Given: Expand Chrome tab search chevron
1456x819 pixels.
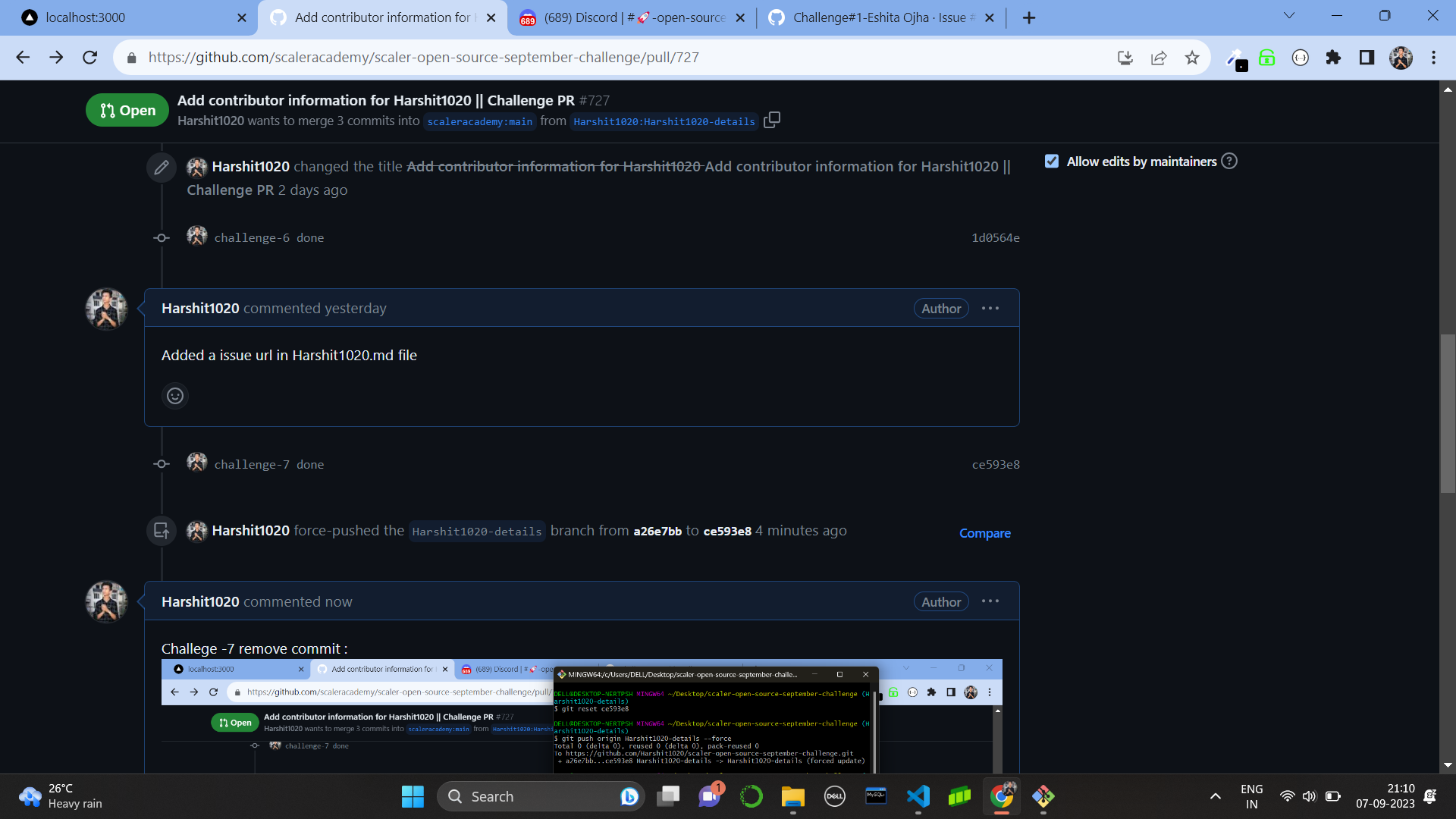Looking at the screenshot, I should pyautogui.click(x=1289, y=16).
